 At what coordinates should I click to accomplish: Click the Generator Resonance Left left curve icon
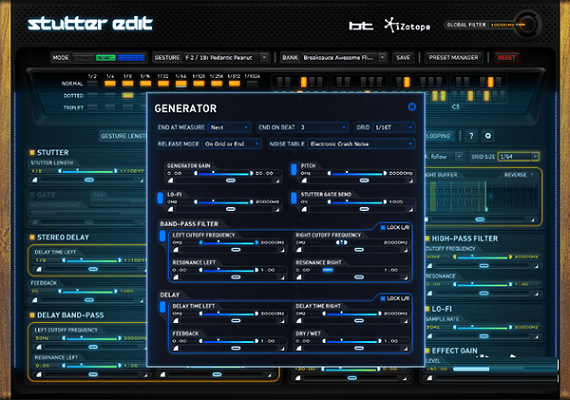point(176,277)
